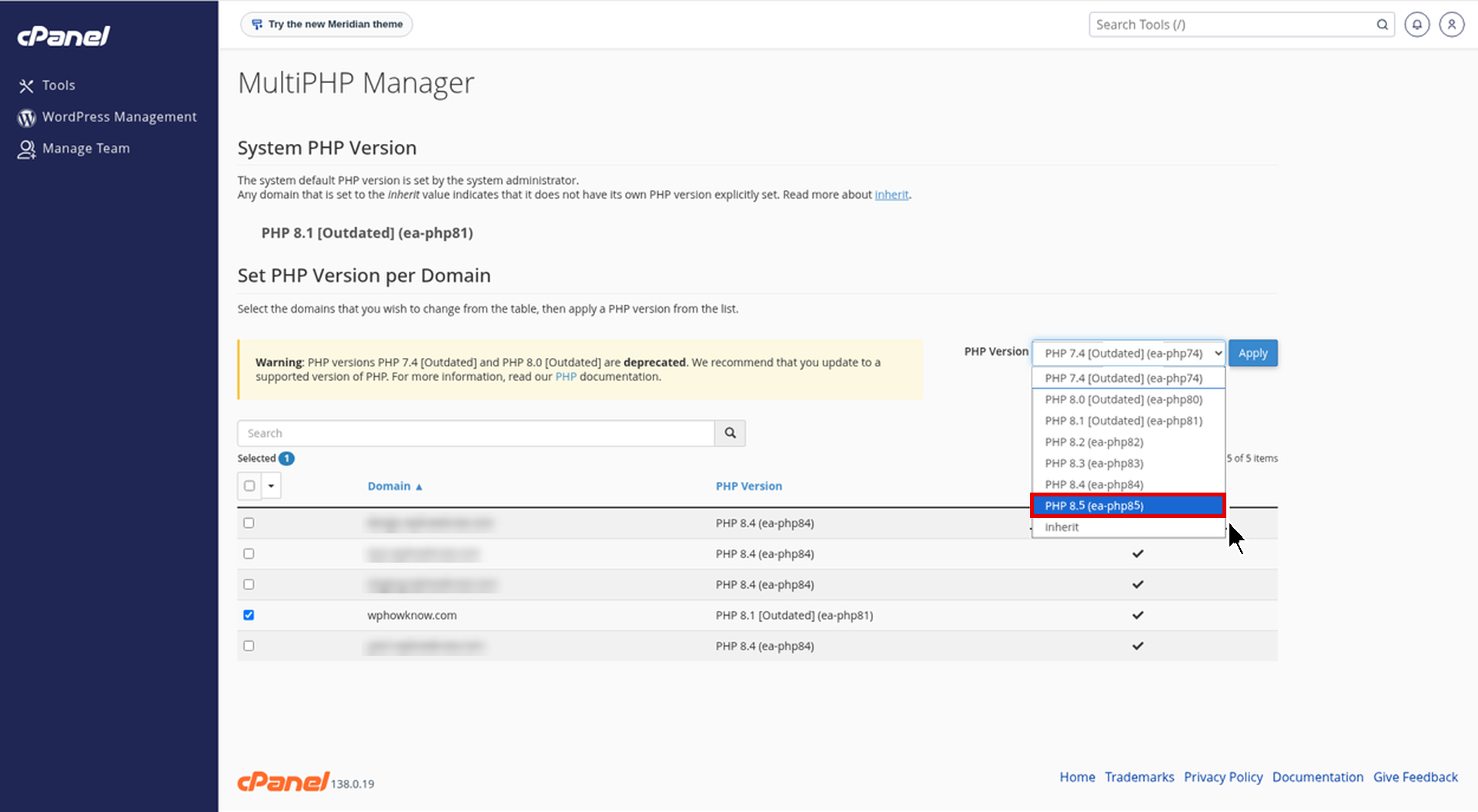Viewport: 1478px width, 812px height.
Task: Click the cPanel logo in sidebar
Action: pos(64,36)
